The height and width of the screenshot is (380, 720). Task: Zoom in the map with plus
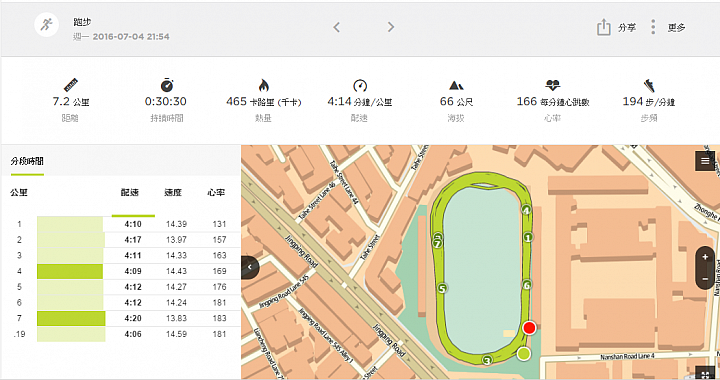coord(705,257)
